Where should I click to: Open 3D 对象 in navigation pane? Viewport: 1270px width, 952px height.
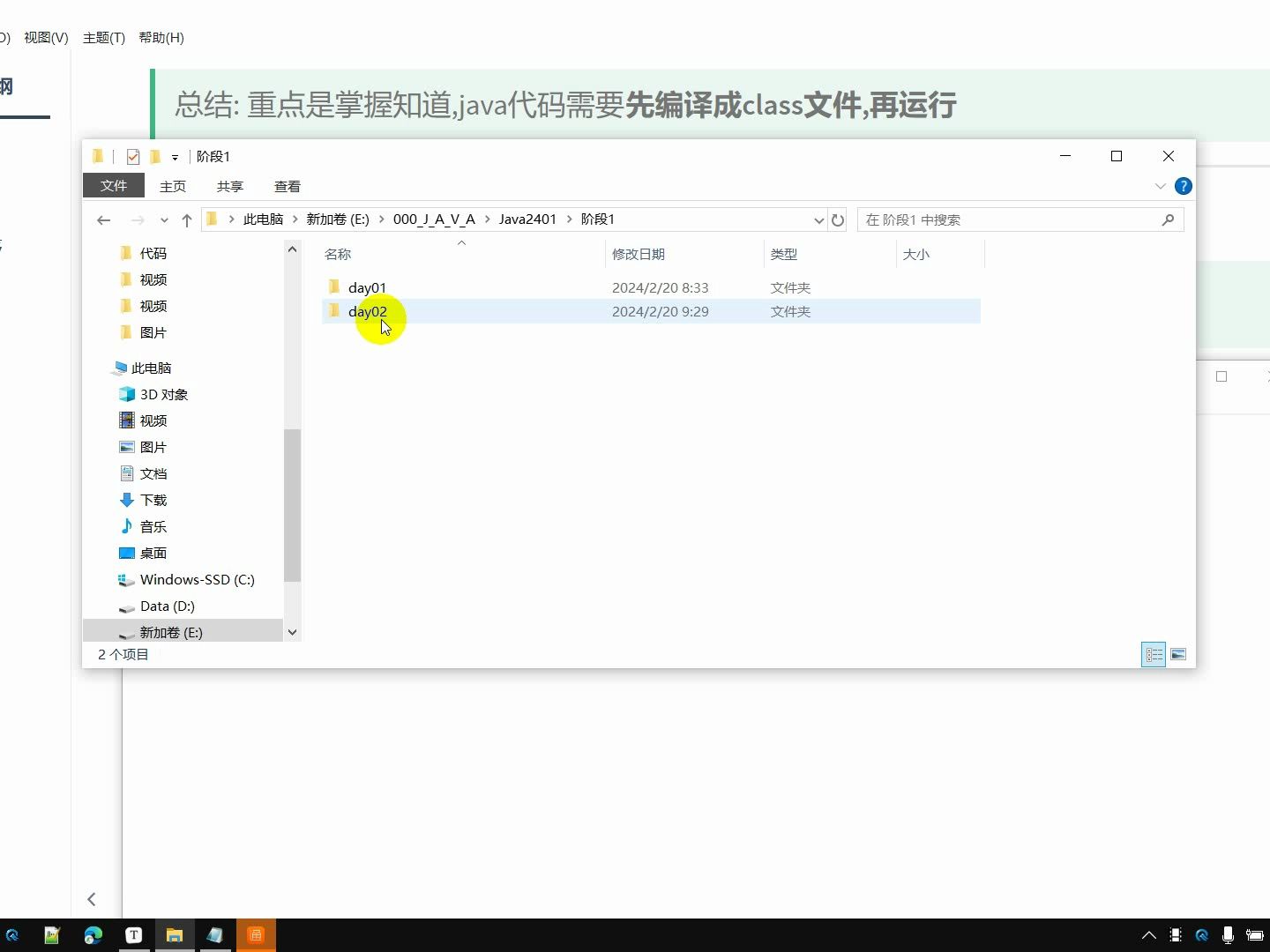coord(163,394)
